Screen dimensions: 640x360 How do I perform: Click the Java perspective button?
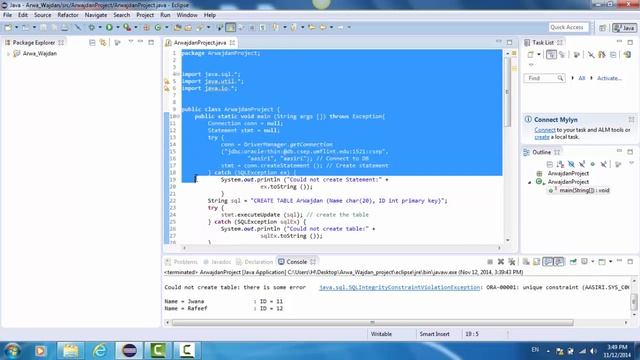click(x=624, y=28)
